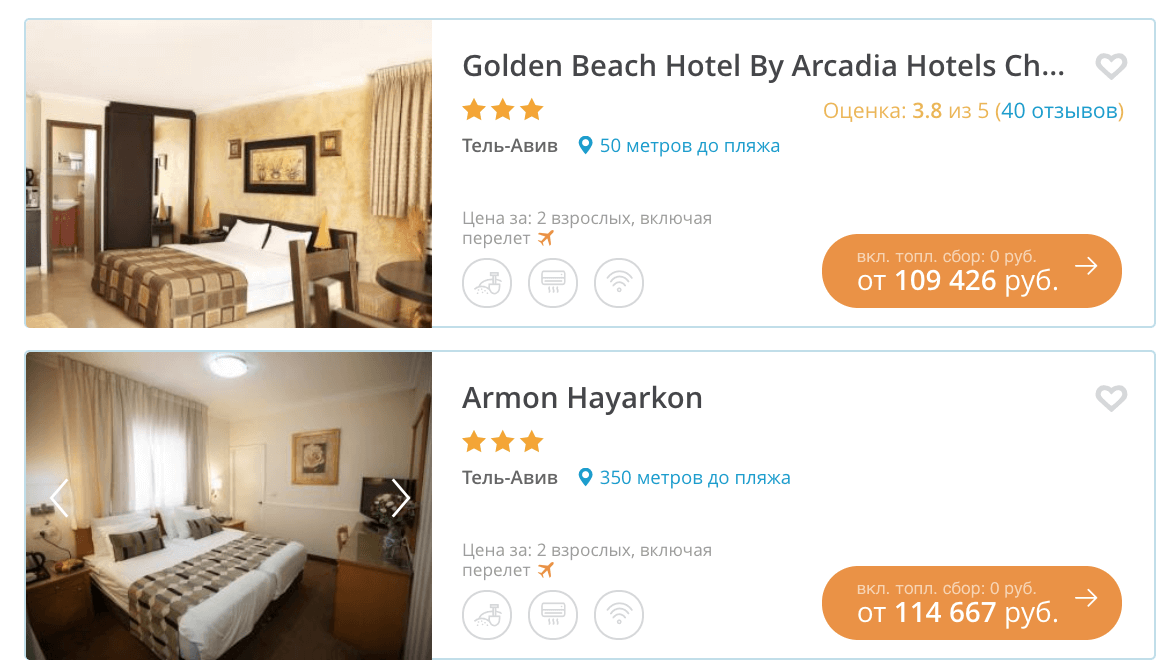Click the beach amenity icon for Golden Beach Hotel
This screenshot has height=672, width=1174.
pos(487,283)
